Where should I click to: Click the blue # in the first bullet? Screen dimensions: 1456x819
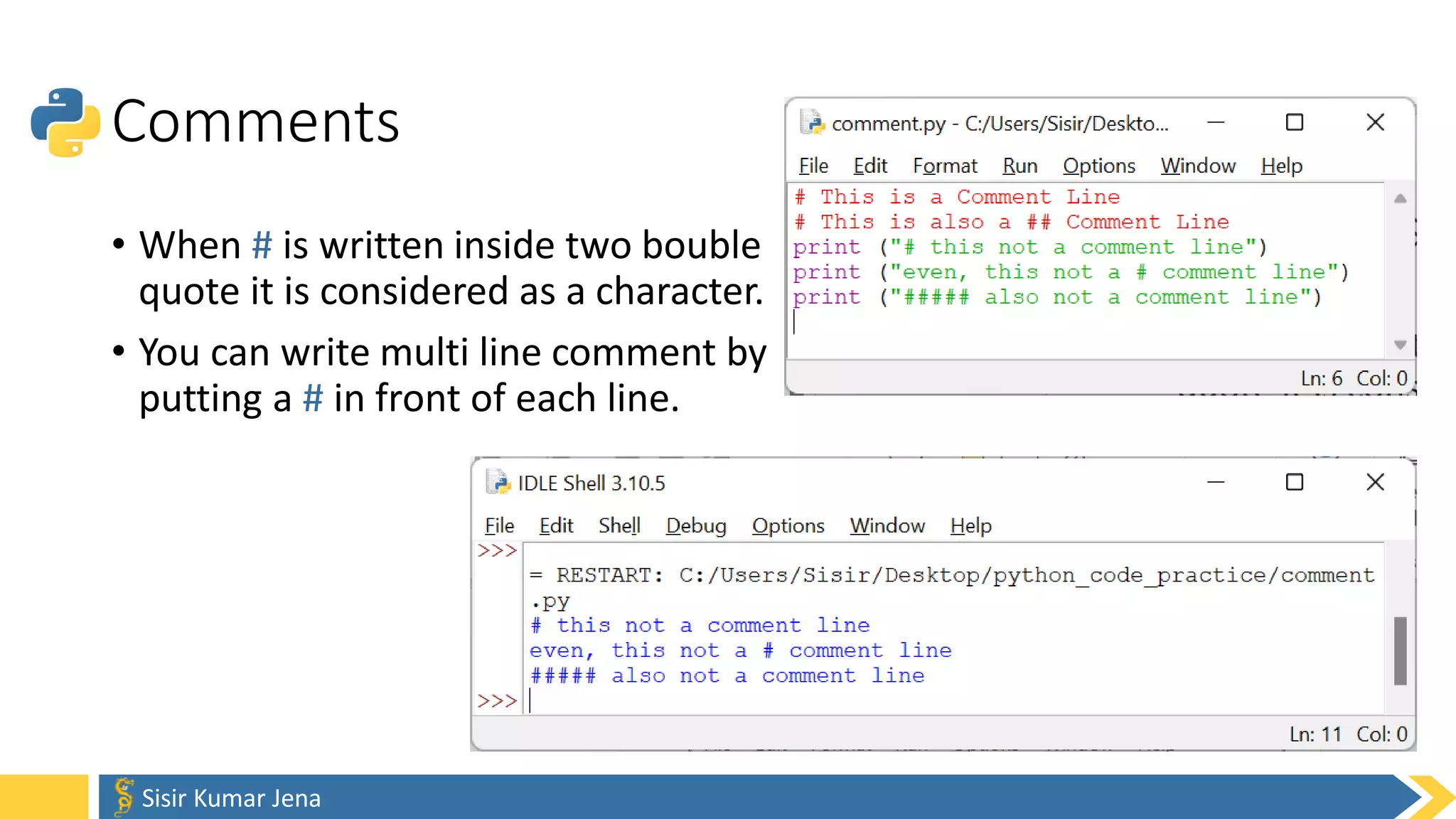point(262,245)
